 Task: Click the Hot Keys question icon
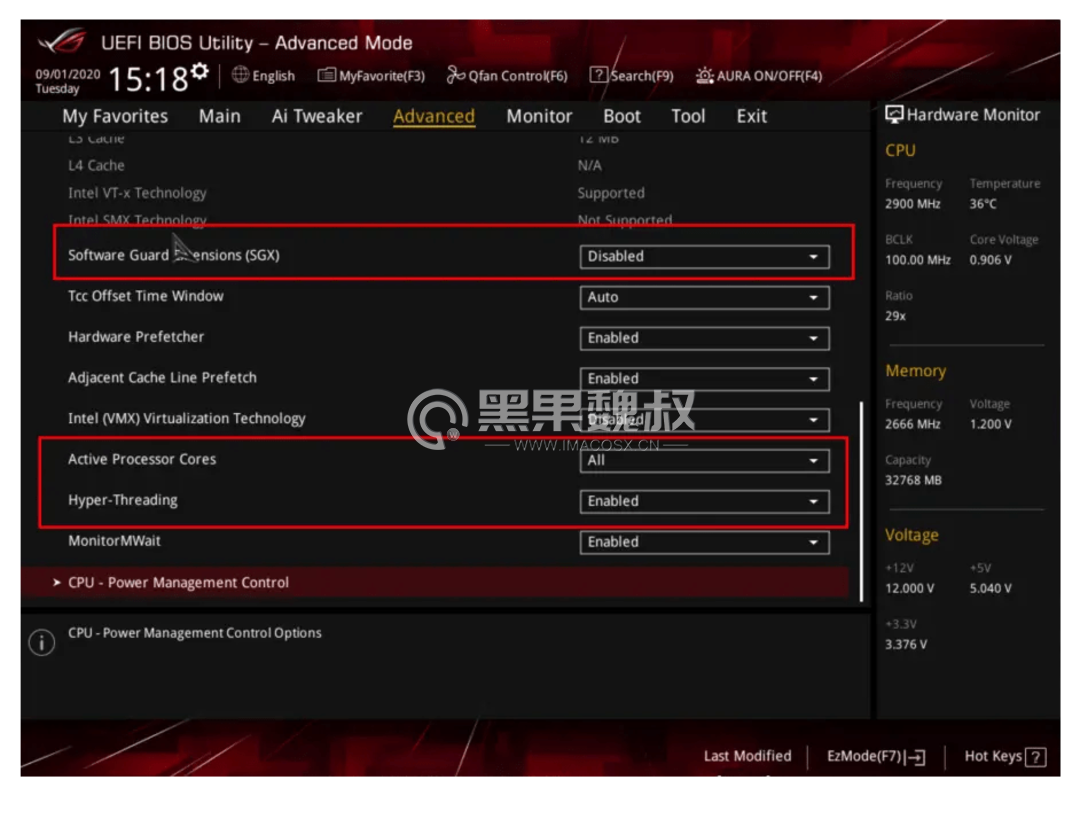tap(1035, 758)
